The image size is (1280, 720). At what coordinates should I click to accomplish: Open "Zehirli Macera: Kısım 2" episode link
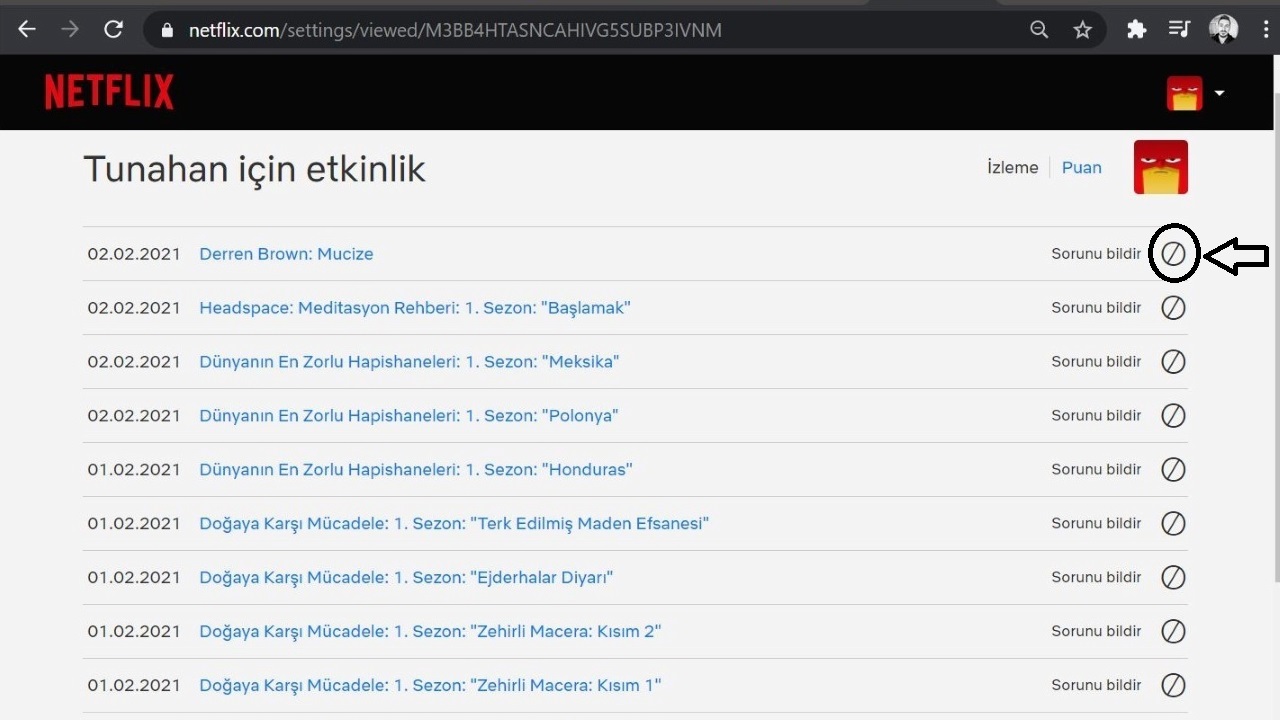(x=430, y=632)
